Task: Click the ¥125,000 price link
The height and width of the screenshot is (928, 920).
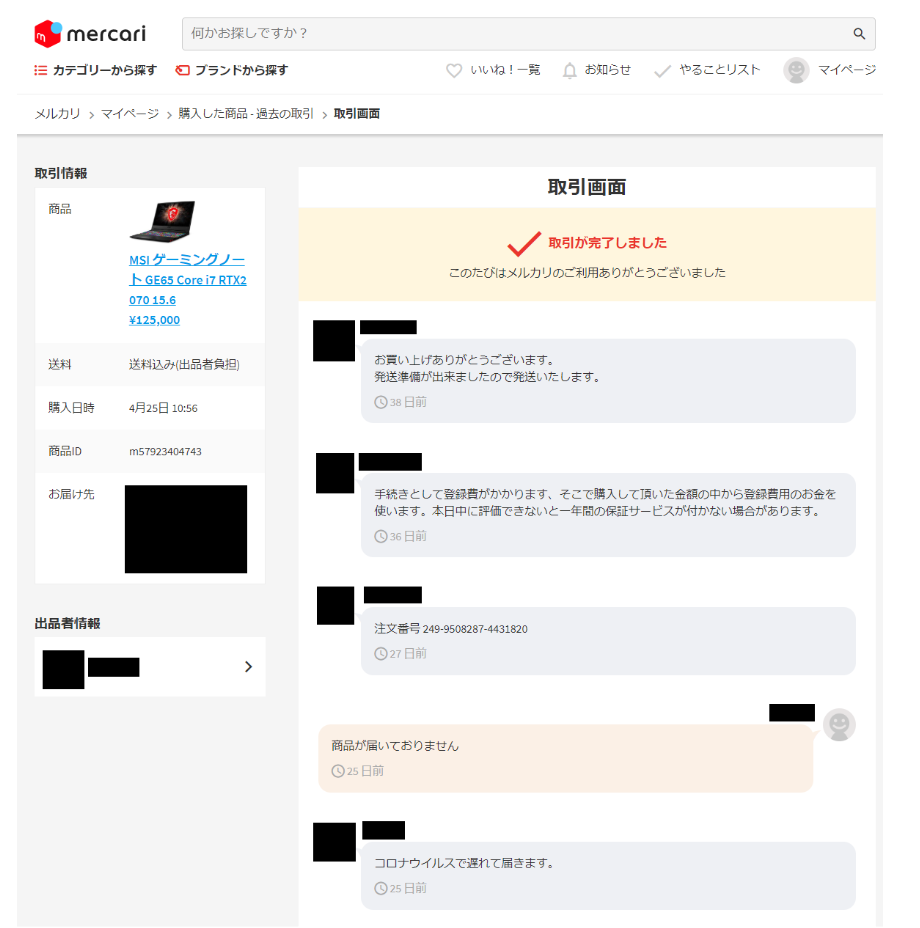Action: click(x=155, y=320)
